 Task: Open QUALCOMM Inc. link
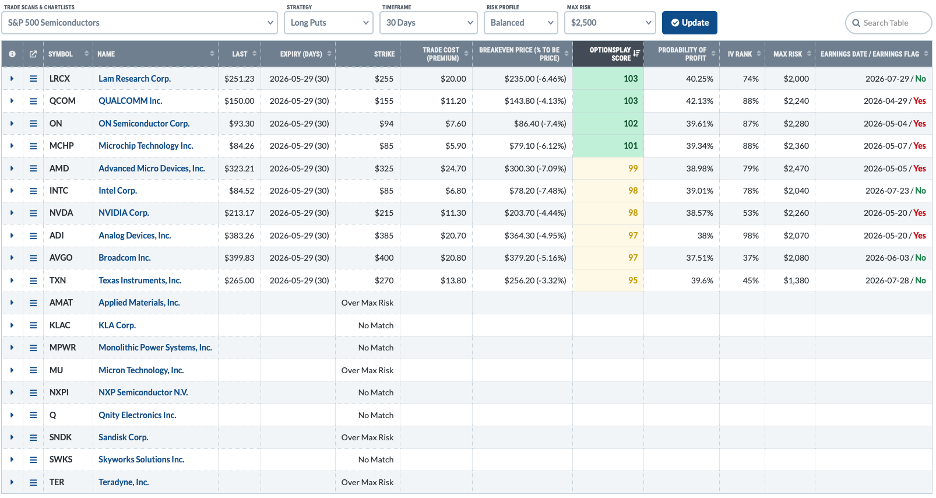coord(130,101)
